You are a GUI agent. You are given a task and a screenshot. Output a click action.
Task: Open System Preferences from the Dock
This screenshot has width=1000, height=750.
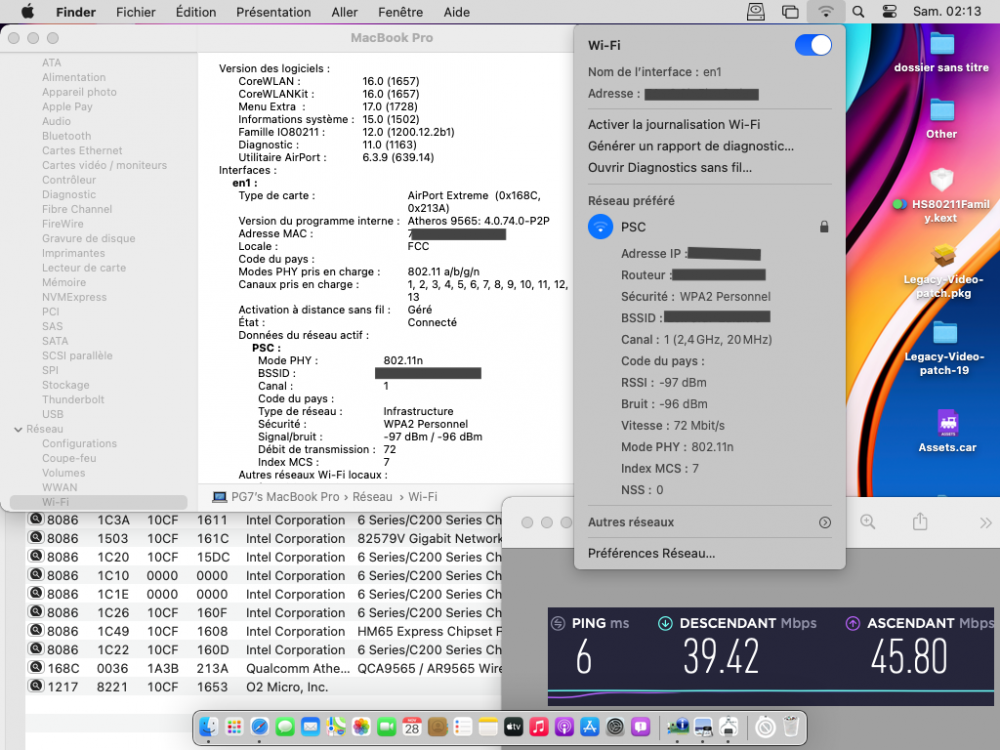[615, 726]
